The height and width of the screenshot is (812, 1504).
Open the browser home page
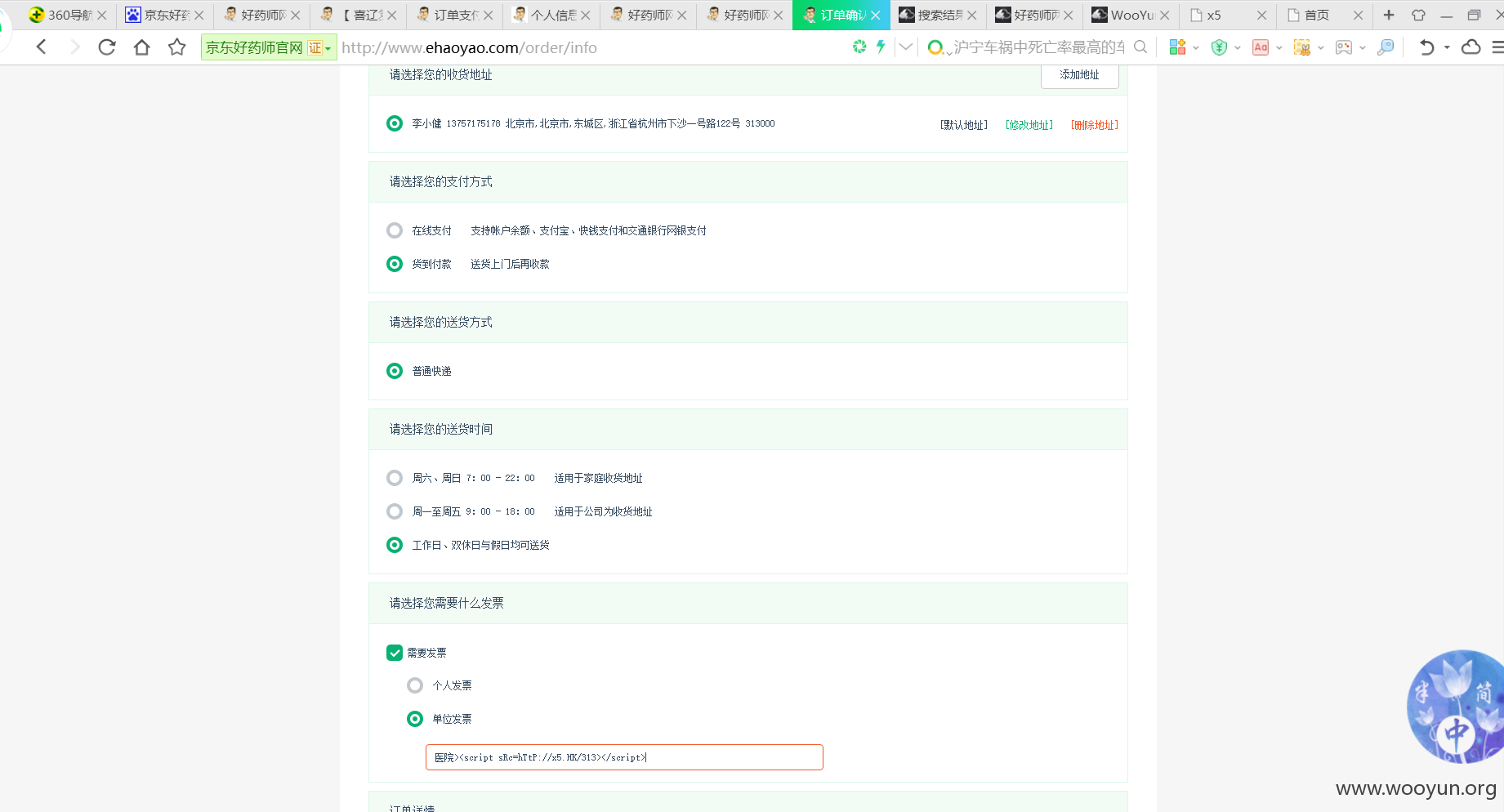point(142,47)
